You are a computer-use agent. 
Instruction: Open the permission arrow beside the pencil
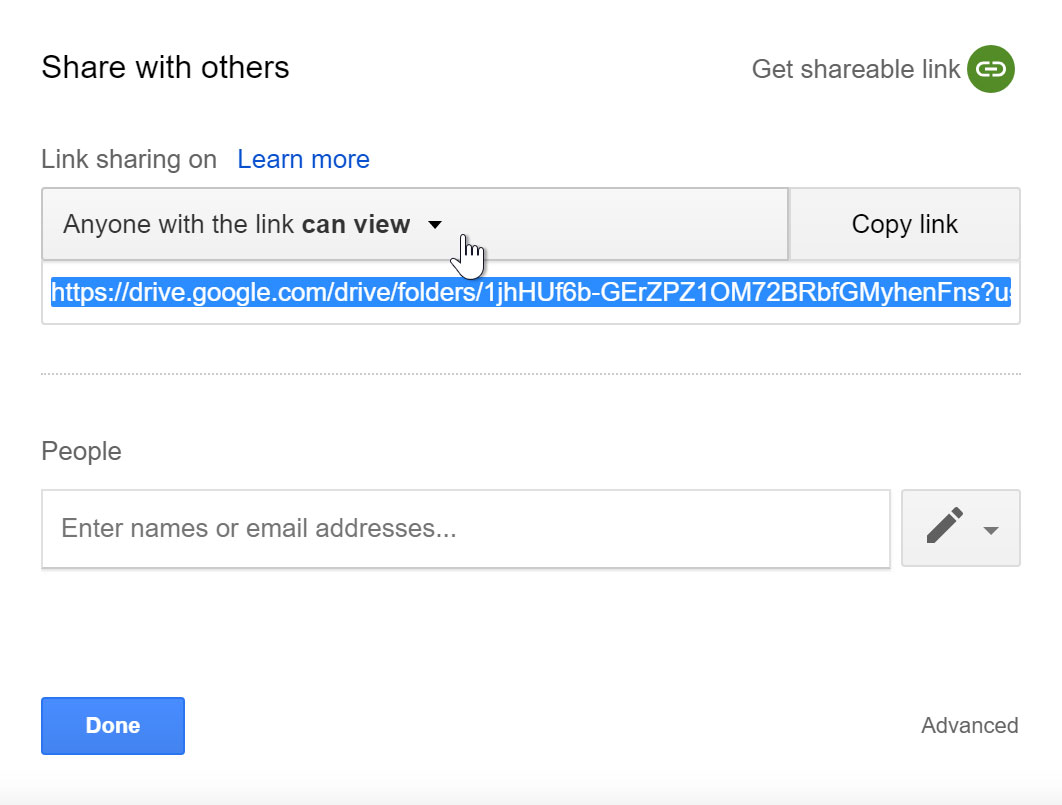[991, 530]
